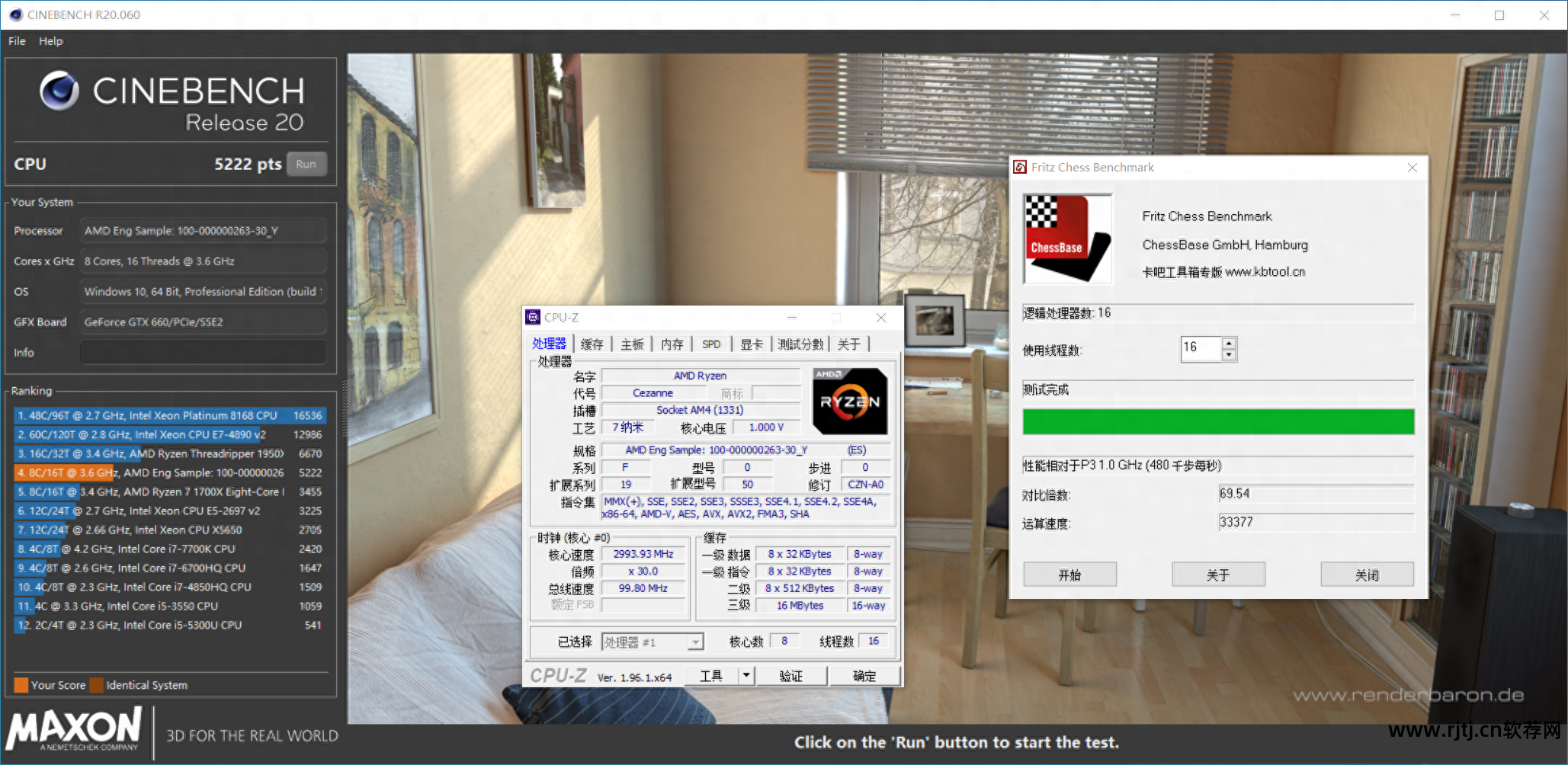This screenshot has width=1568, height=765.
Task: Close the Fritz Chess Benchmark window
Action: click(x=1412, y=168)
